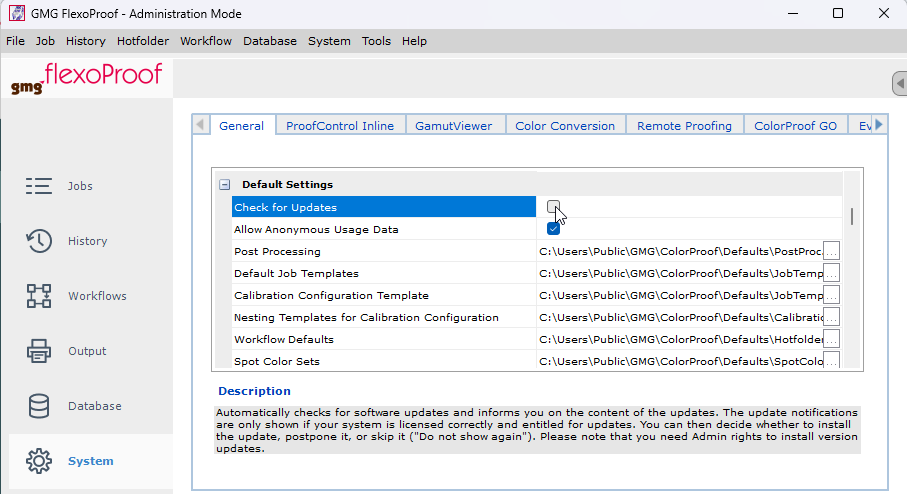
Task: Click the settings list scrollbar thumb
Action: (x=851, y=216)
